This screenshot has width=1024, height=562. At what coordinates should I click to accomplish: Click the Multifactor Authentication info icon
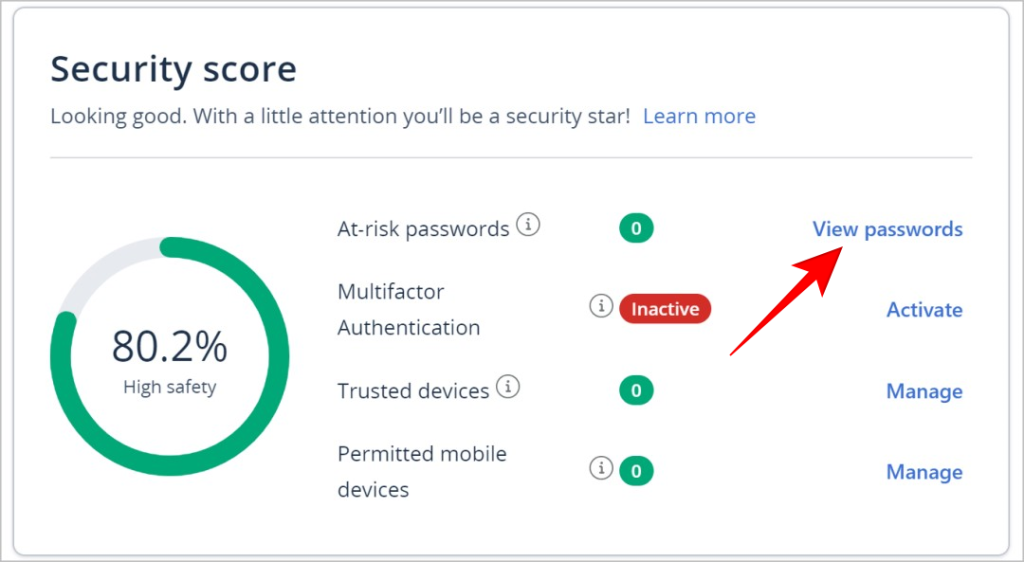pyautogui.click(x=600, y=307)
